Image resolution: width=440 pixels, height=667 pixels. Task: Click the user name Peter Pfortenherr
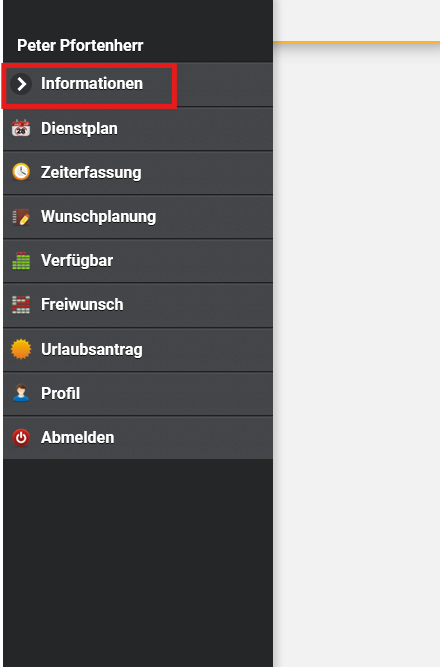click(x=80, y=46)
